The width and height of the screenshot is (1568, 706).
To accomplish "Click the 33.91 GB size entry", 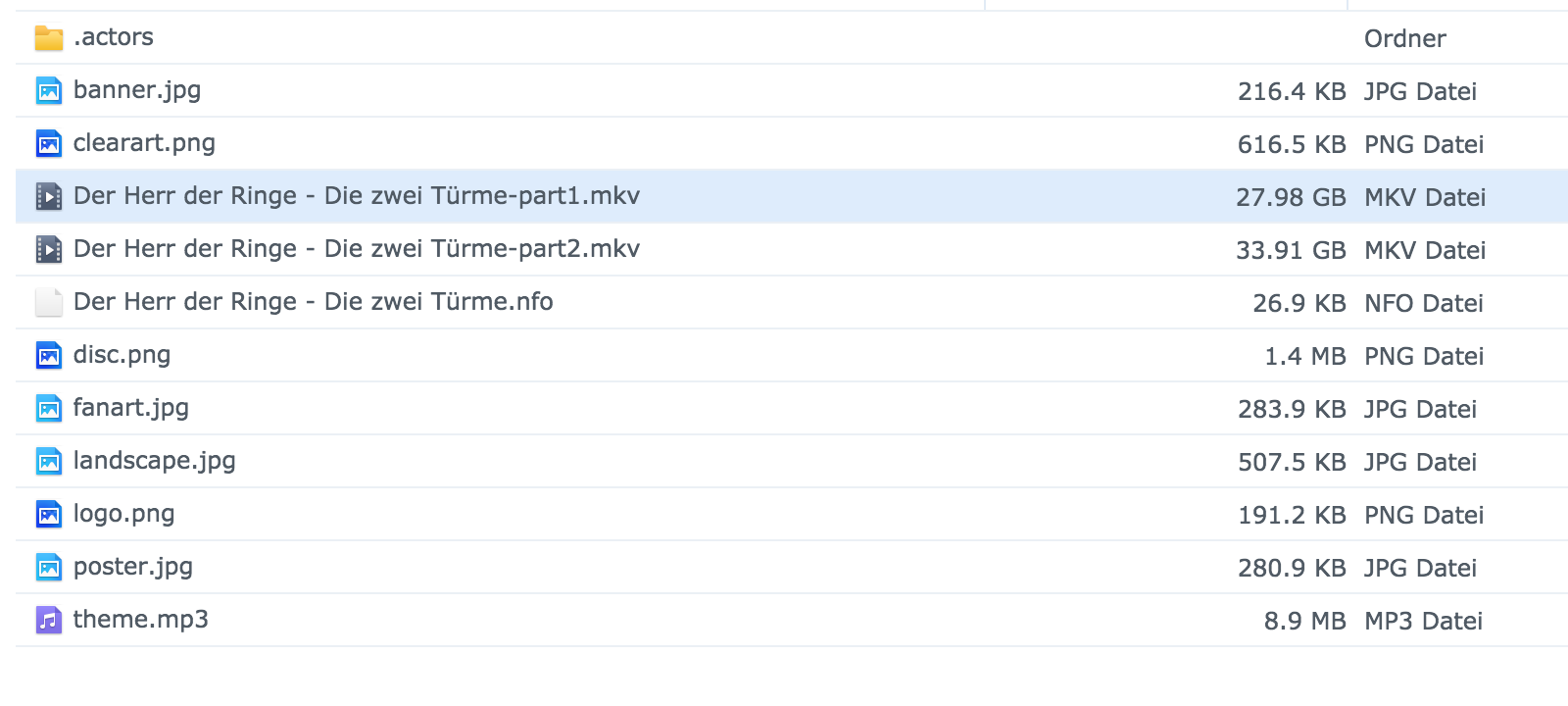I will (1291, 251).
